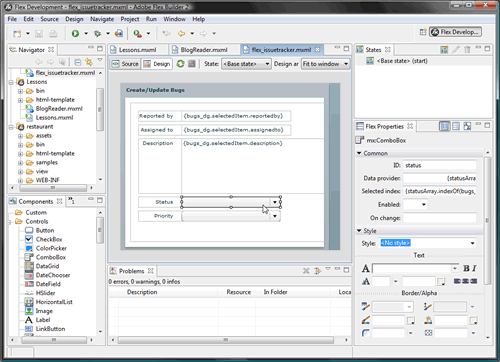Image resolution: width=500 pixels, height=362 pixels.
Task: Switch to Category view in Flex Properties
Action: pos(456,126)
